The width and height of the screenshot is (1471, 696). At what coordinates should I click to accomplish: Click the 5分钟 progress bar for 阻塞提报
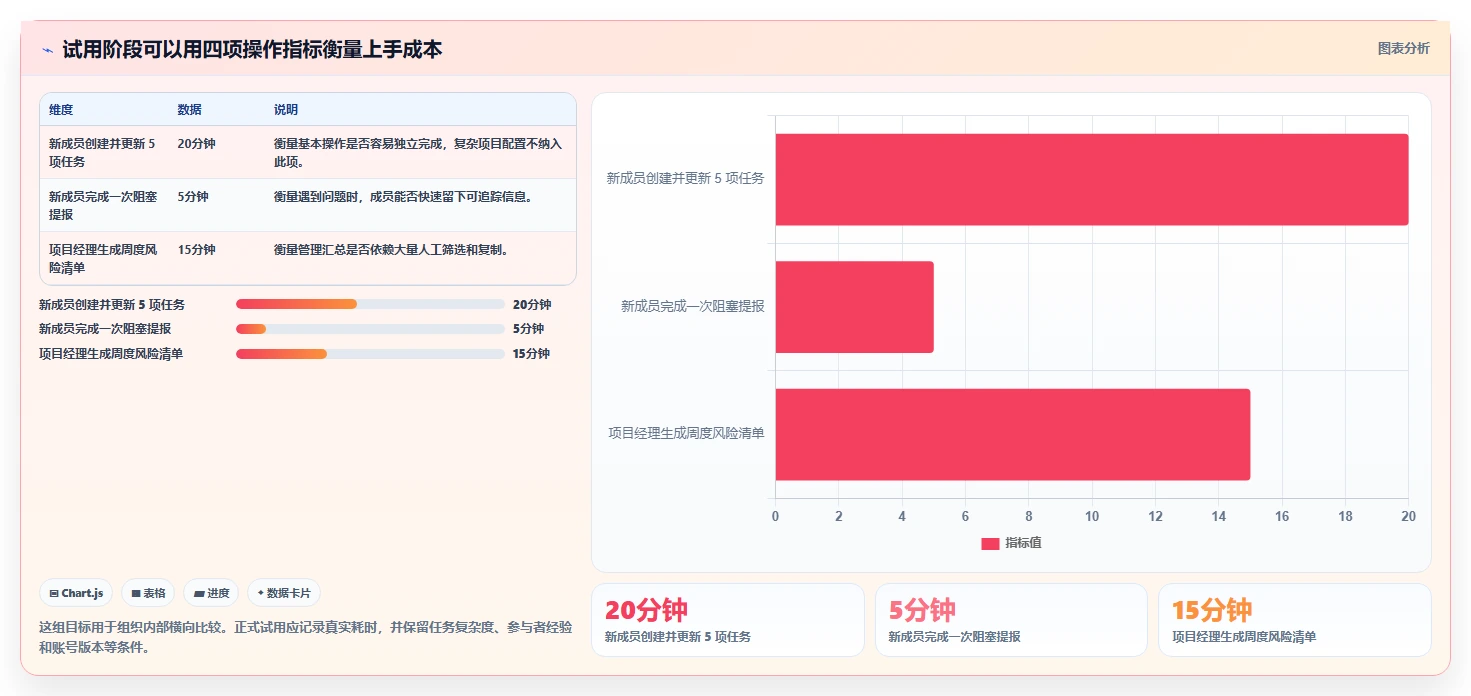[x=370, y=329]
